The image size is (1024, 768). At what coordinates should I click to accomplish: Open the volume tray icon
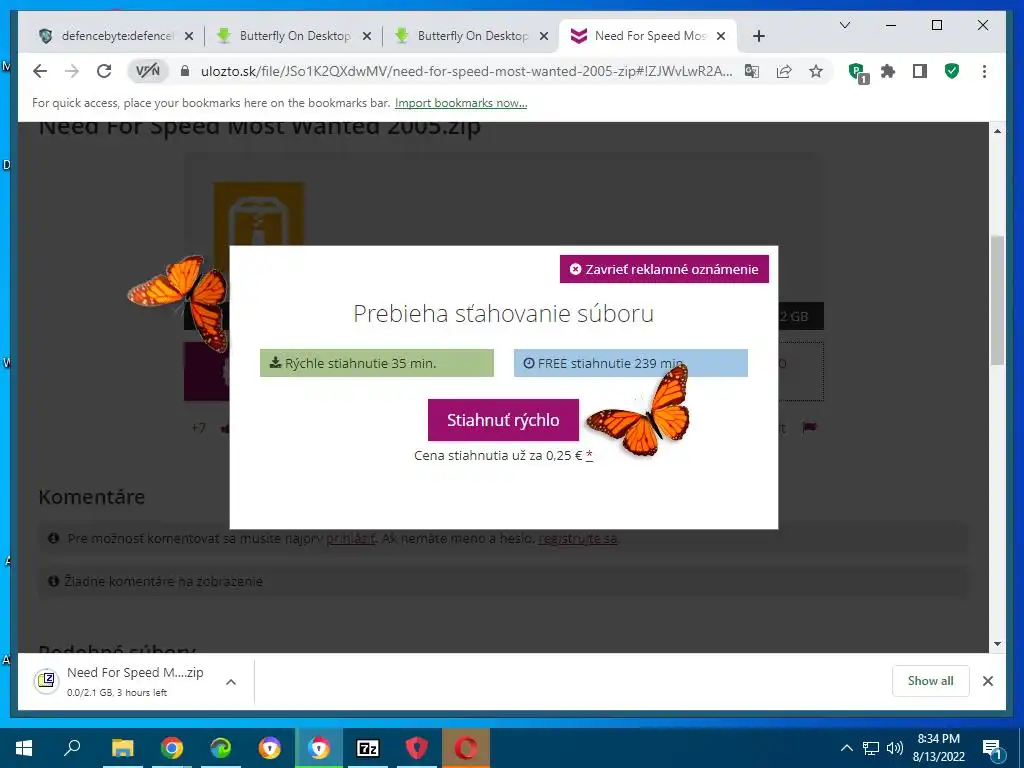(895, 748)
